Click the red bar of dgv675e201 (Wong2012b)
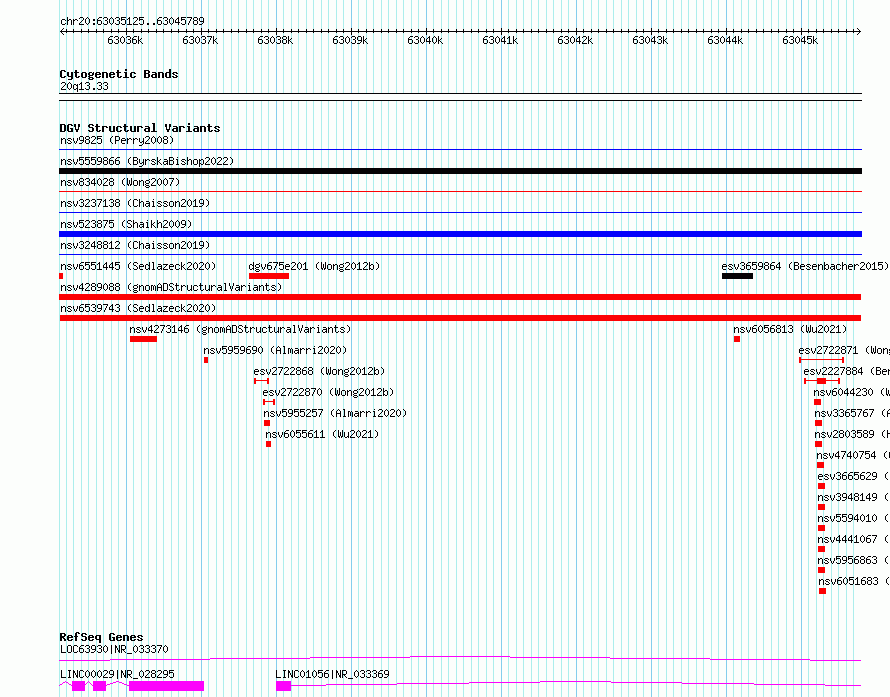The image size is (890, 697). pos(268,276)
